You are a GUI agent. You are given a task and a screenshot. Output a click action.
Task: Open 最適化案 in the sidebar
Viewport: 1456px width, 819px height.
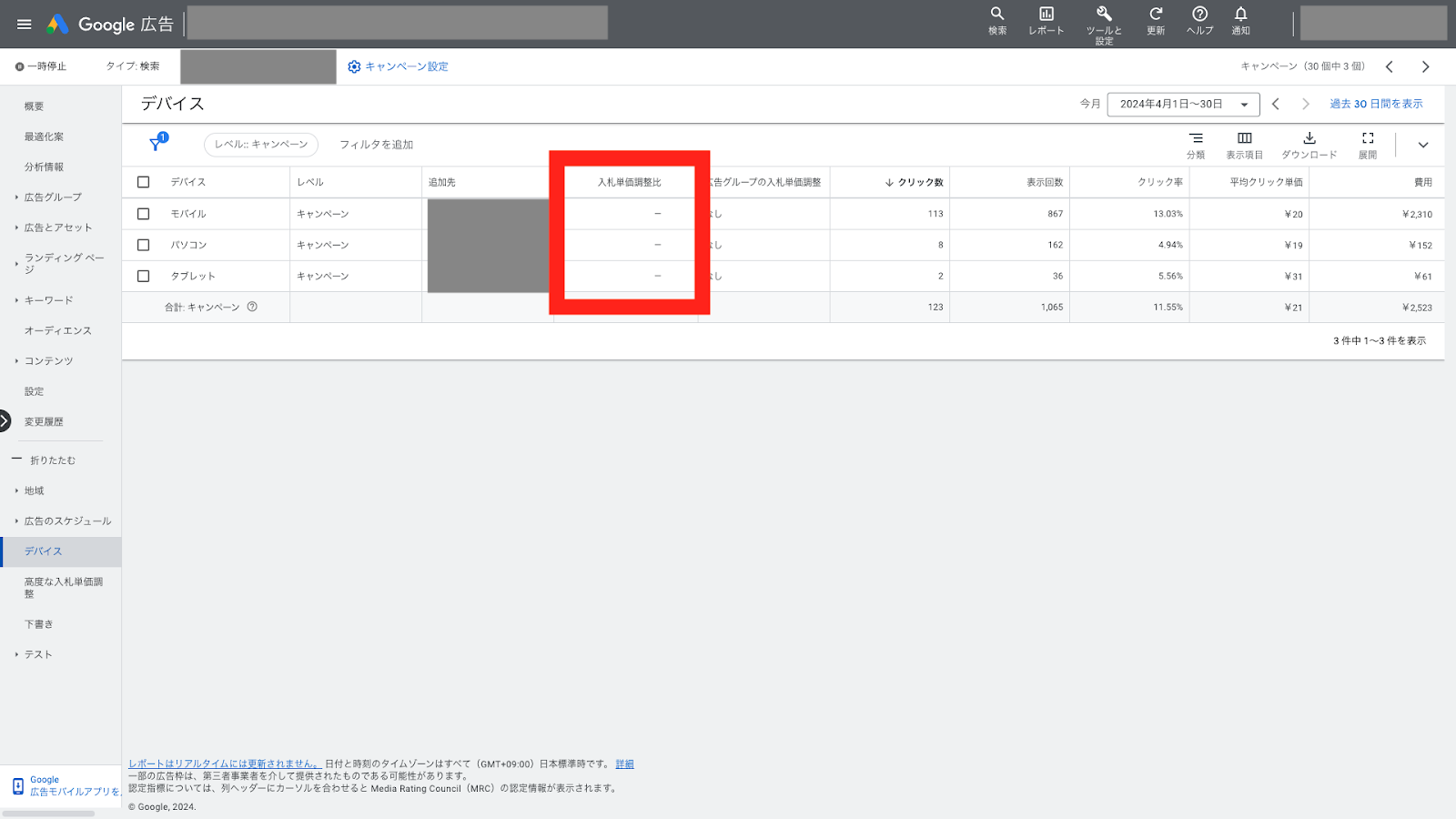pyautogui.click(x=44, y=136)
